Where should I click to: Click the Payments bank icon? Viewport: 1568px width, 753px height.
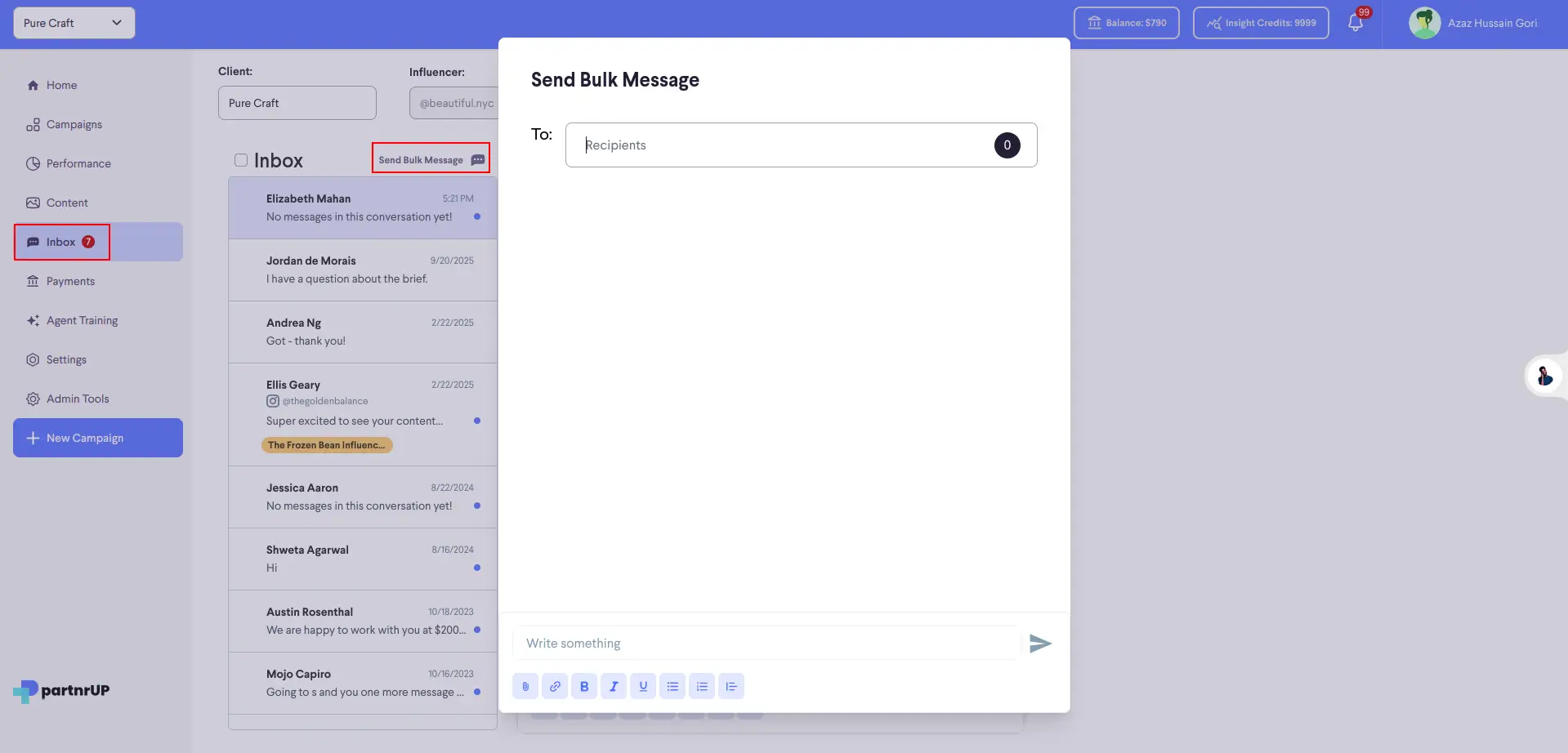[x=33, y=281]
